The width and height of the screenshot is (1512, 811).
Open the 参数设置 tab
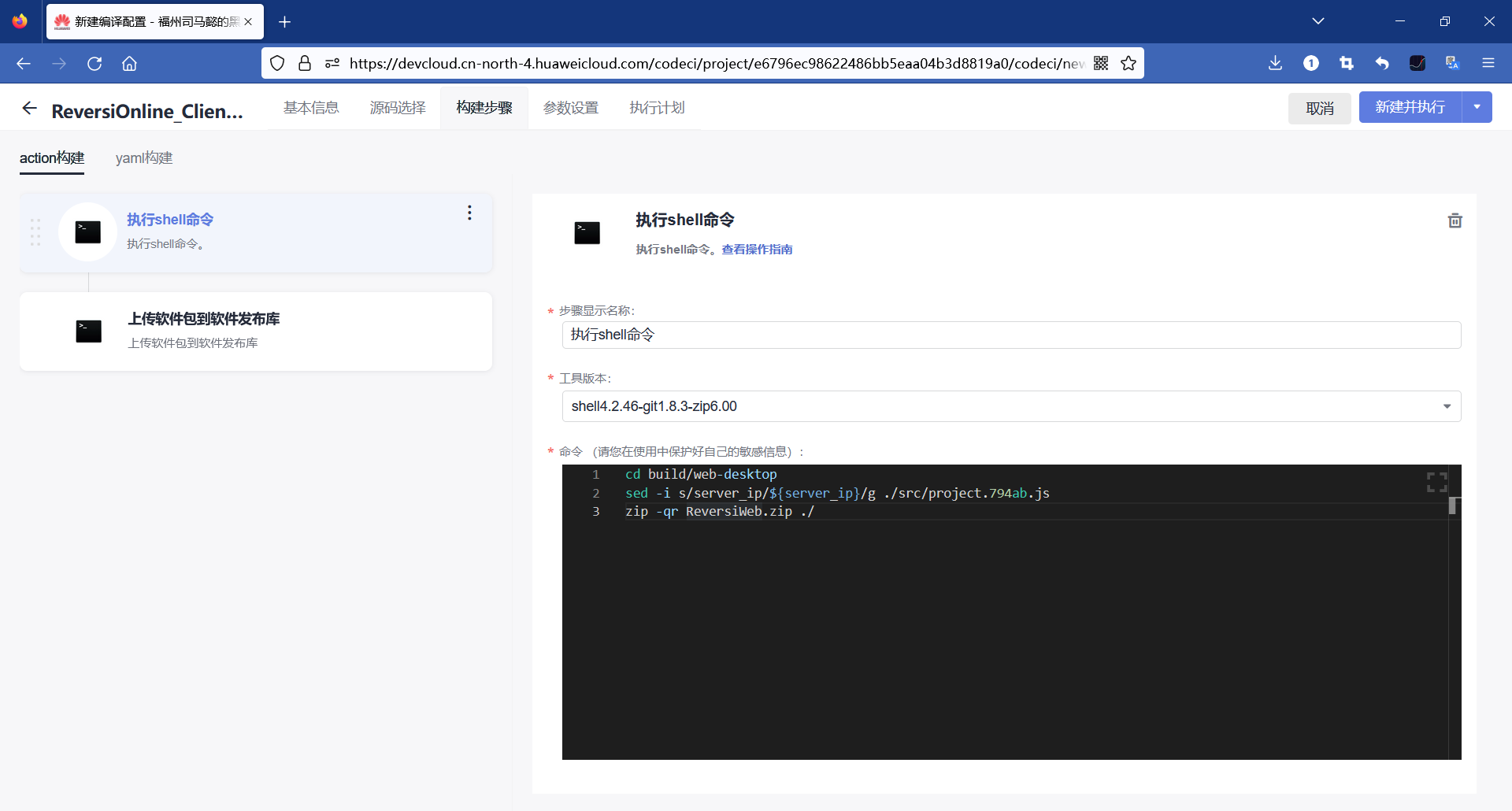(x=571, y=108)
